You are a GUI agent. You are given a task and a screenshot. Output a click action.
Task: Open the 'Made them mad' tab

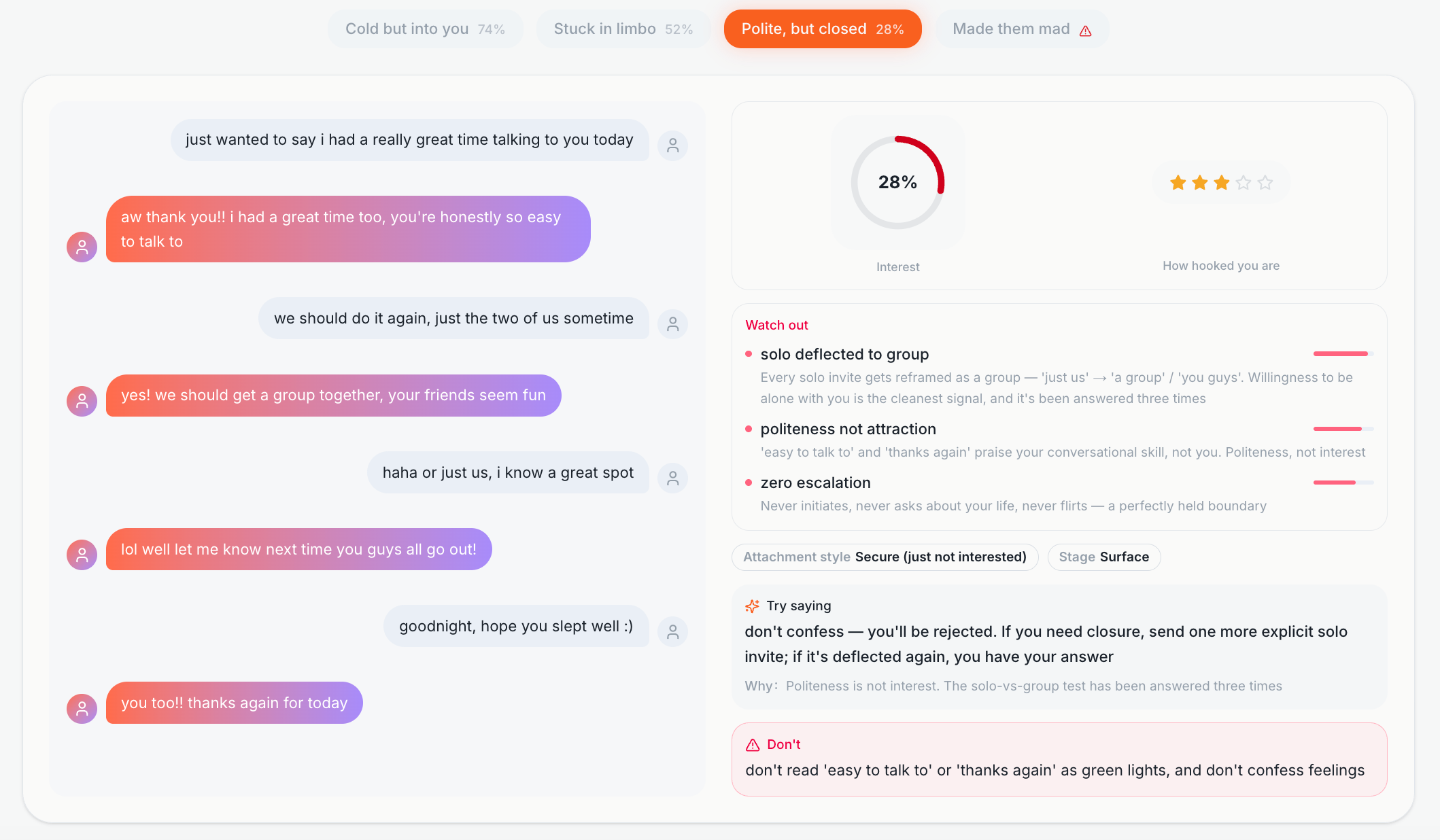point(1022,29)
